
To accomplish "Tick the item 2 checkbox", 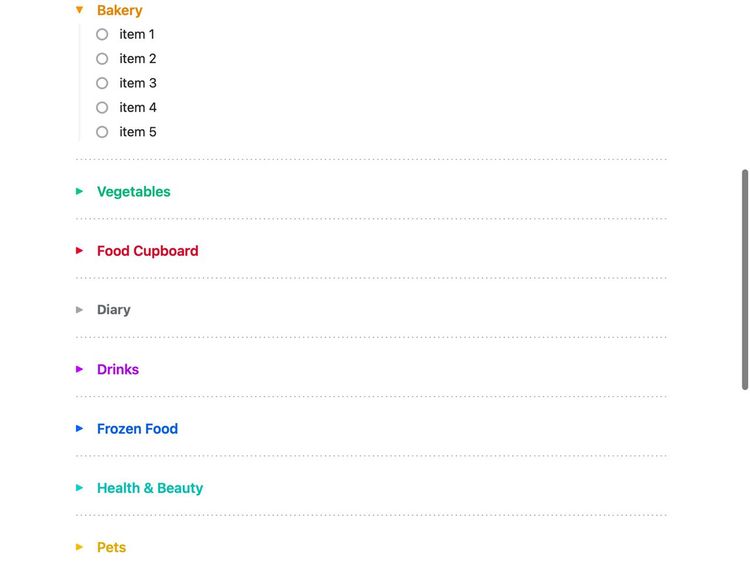I will tap(102, 59).
